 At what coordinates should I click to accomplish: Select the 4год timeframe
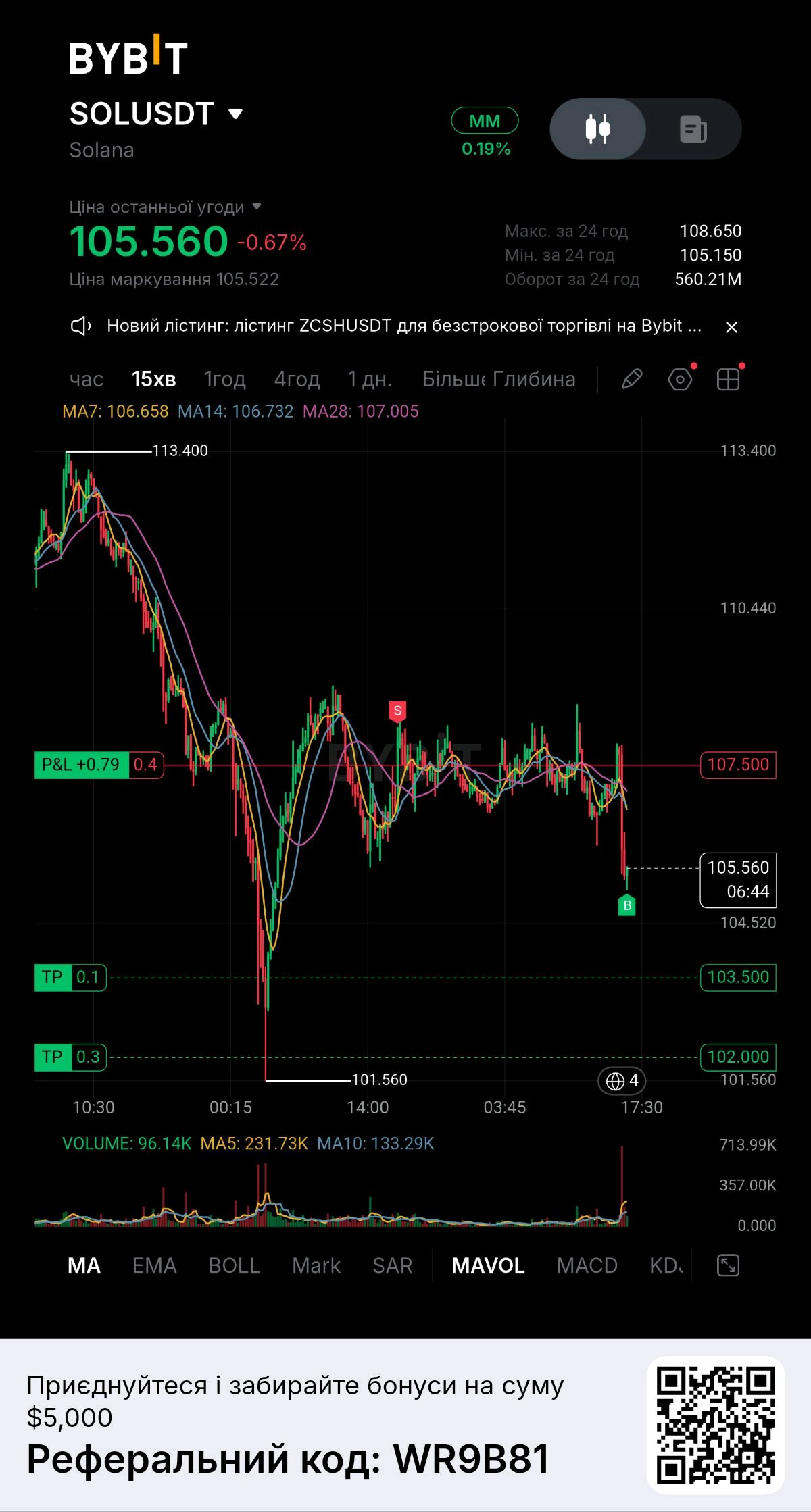[297, 379]
